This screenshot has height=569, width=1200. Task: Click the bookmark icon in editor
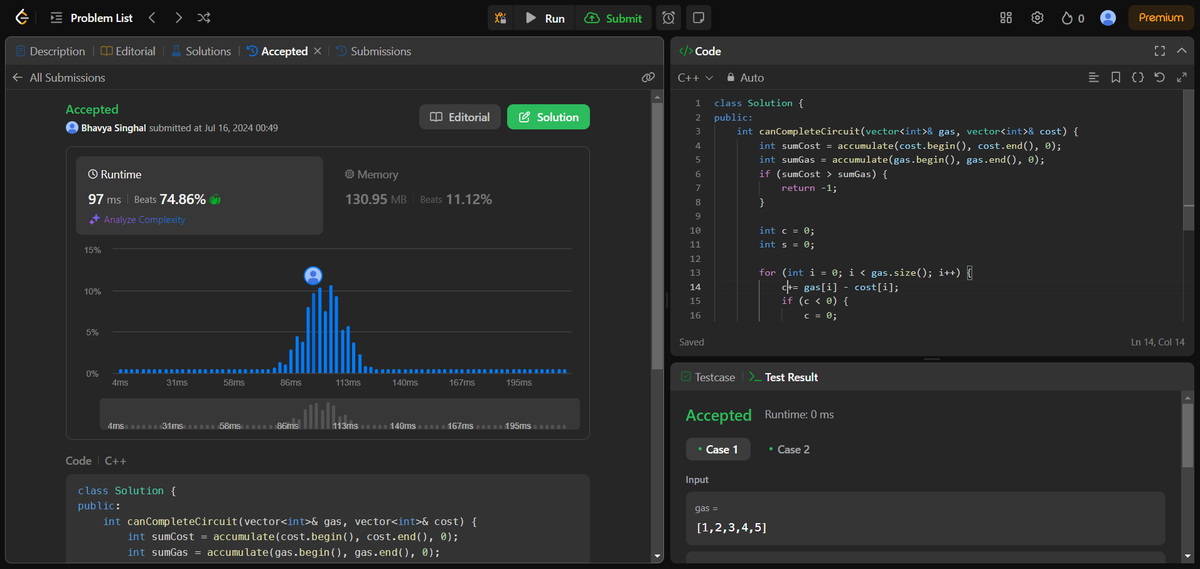1115,77
